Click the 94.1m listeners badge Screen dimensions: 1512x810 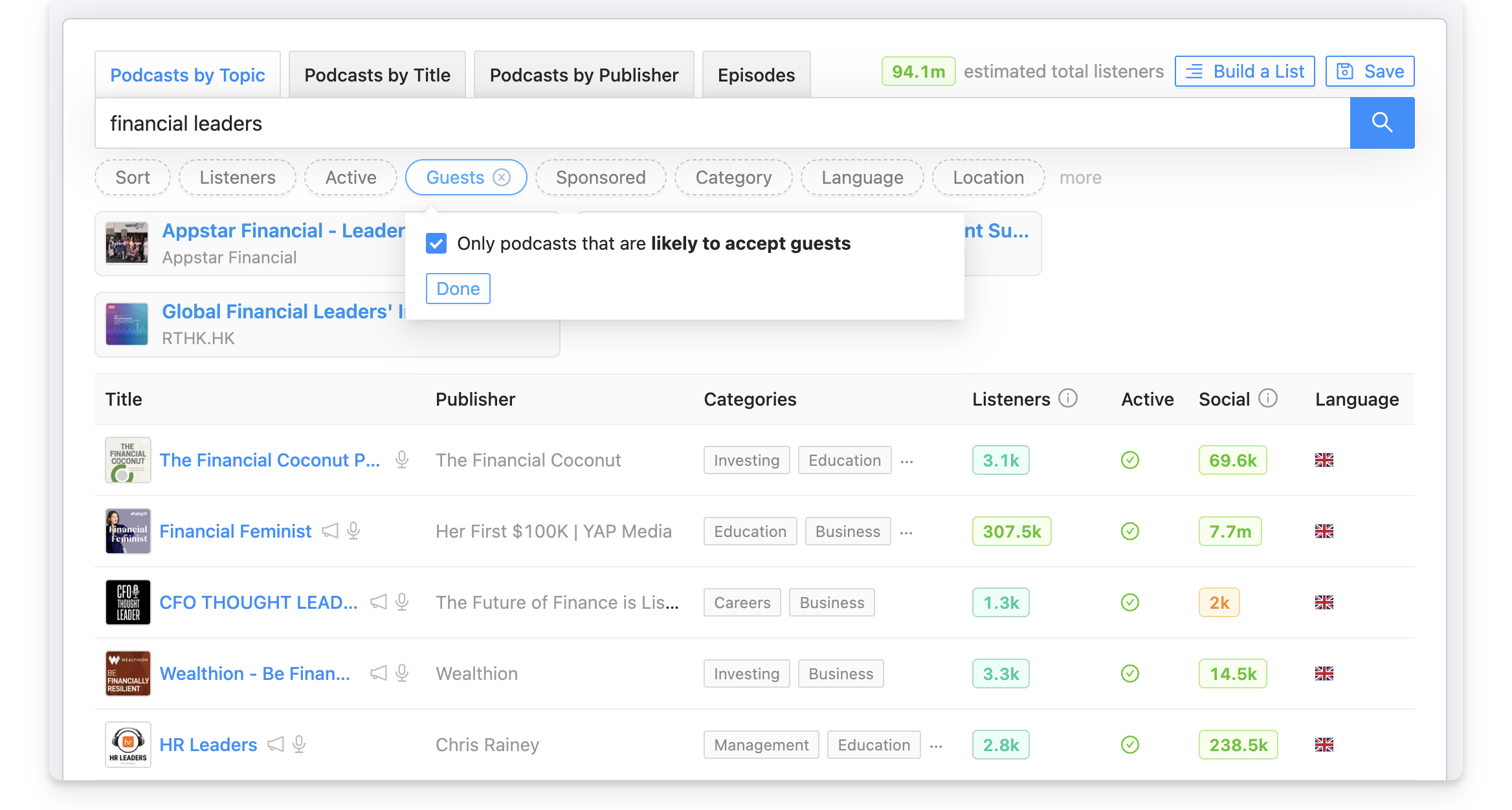point(918,71)
